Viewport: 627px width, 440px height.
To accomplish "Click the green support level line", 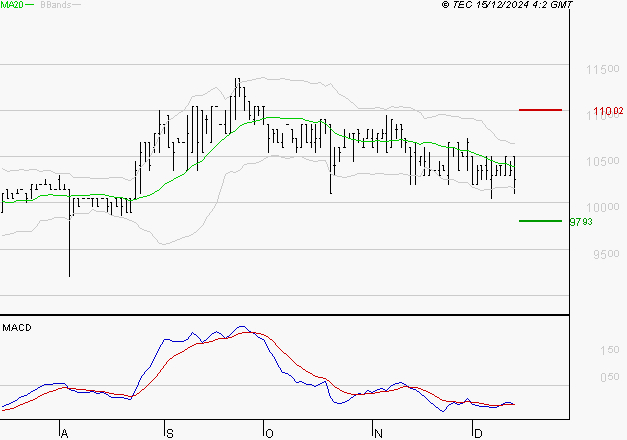I will click(540, 221).
